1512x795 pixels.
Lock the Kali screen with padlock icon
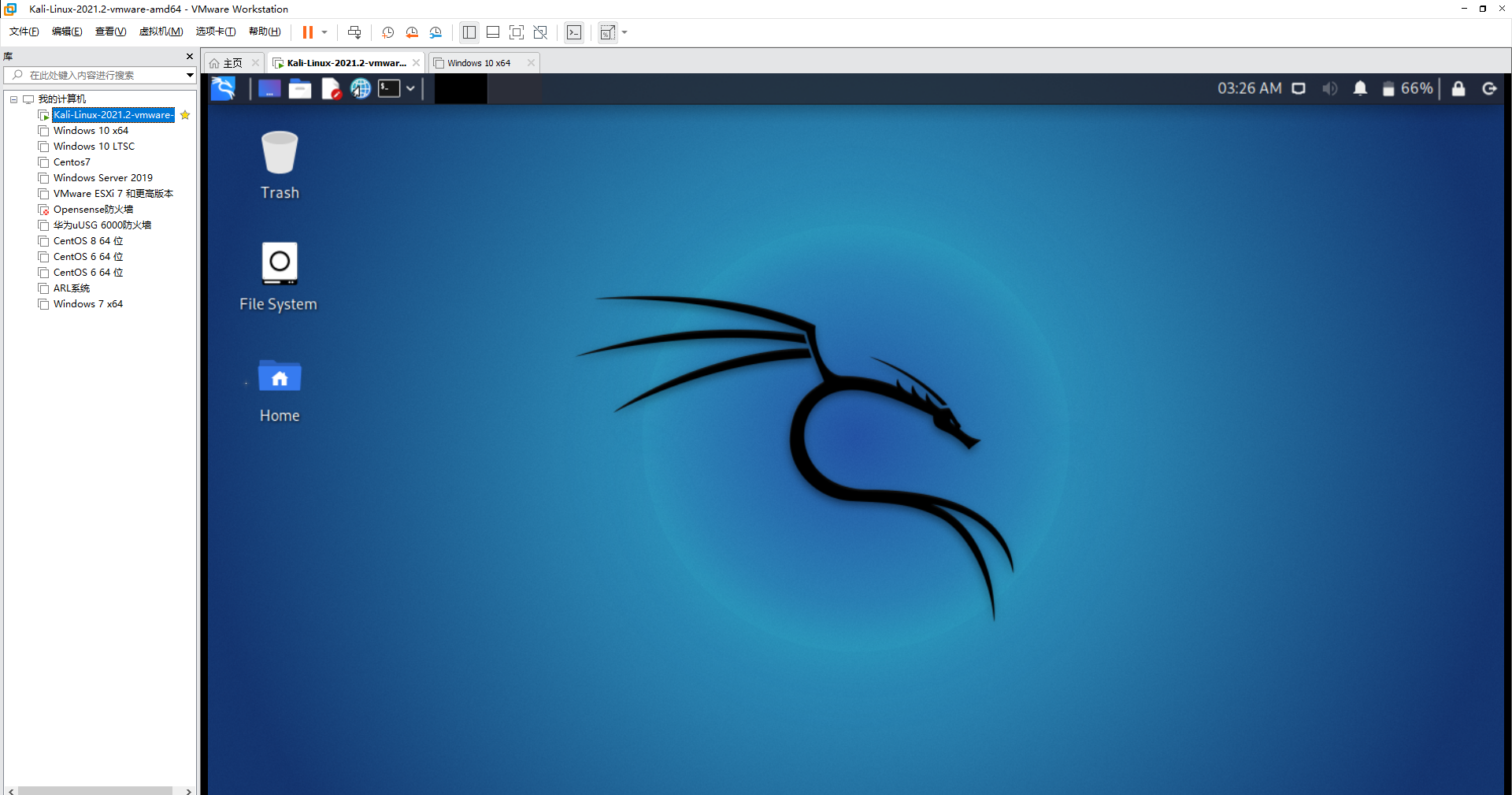[1458, 89]
